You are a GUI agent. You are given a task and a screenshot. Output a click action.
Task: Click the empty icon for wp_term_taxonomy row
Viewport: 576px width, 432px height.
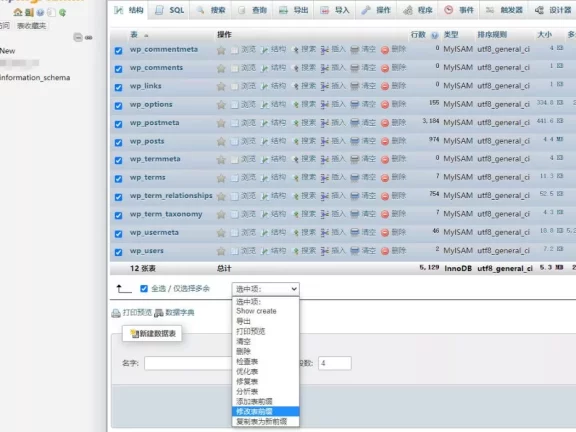coord(354,215)
